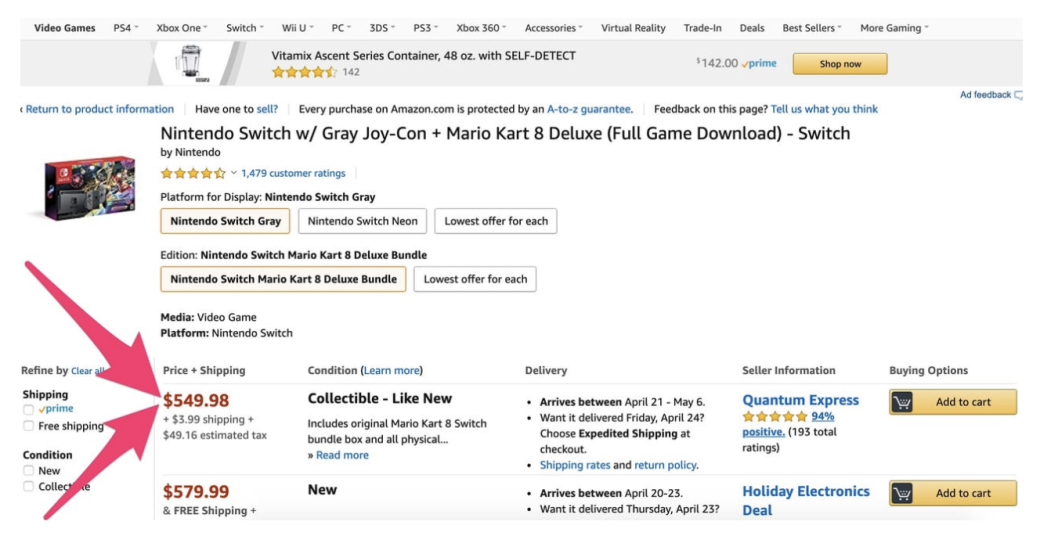Open the Trade-In nav item

click(x=702, y=28)
